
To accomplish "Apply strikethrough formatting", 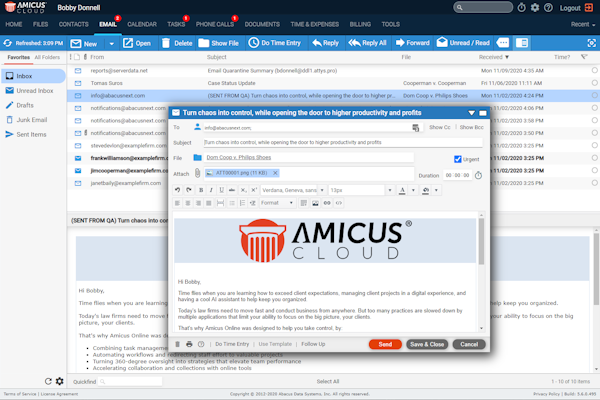I will point(232,190).
